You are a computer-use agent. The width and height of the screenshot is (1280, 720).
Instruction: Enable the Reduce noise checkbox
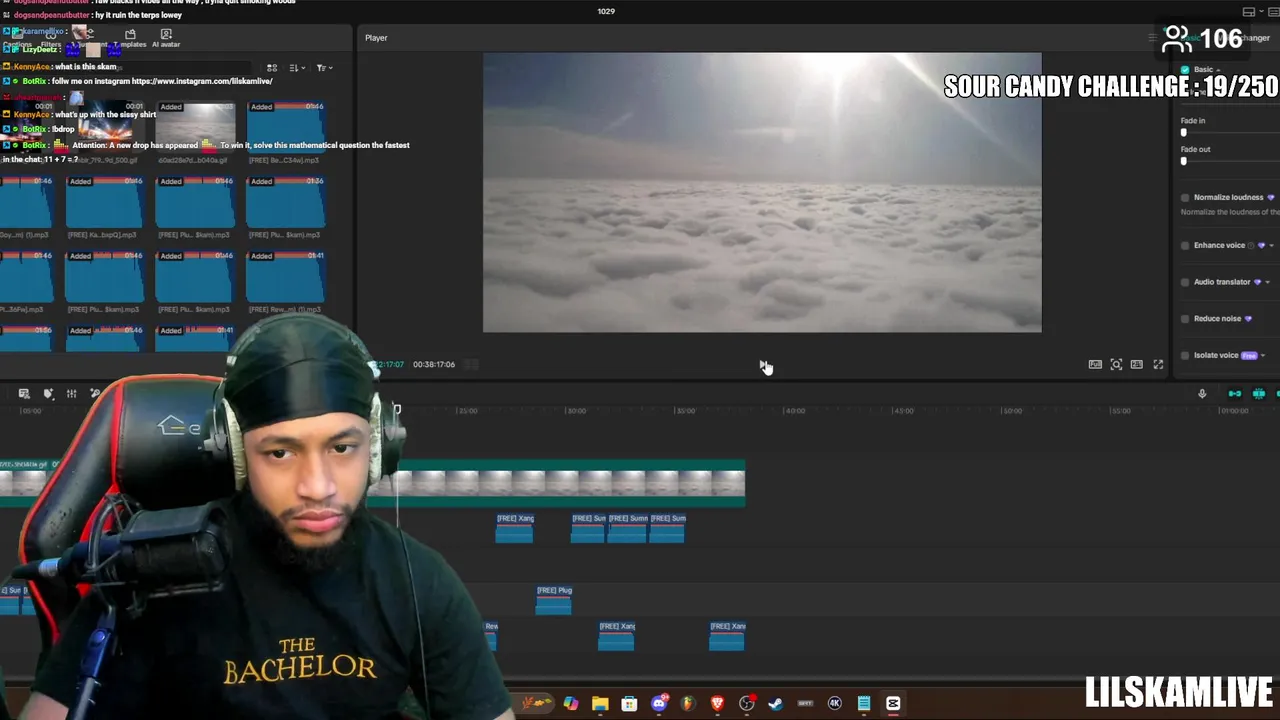[1186, 319]
